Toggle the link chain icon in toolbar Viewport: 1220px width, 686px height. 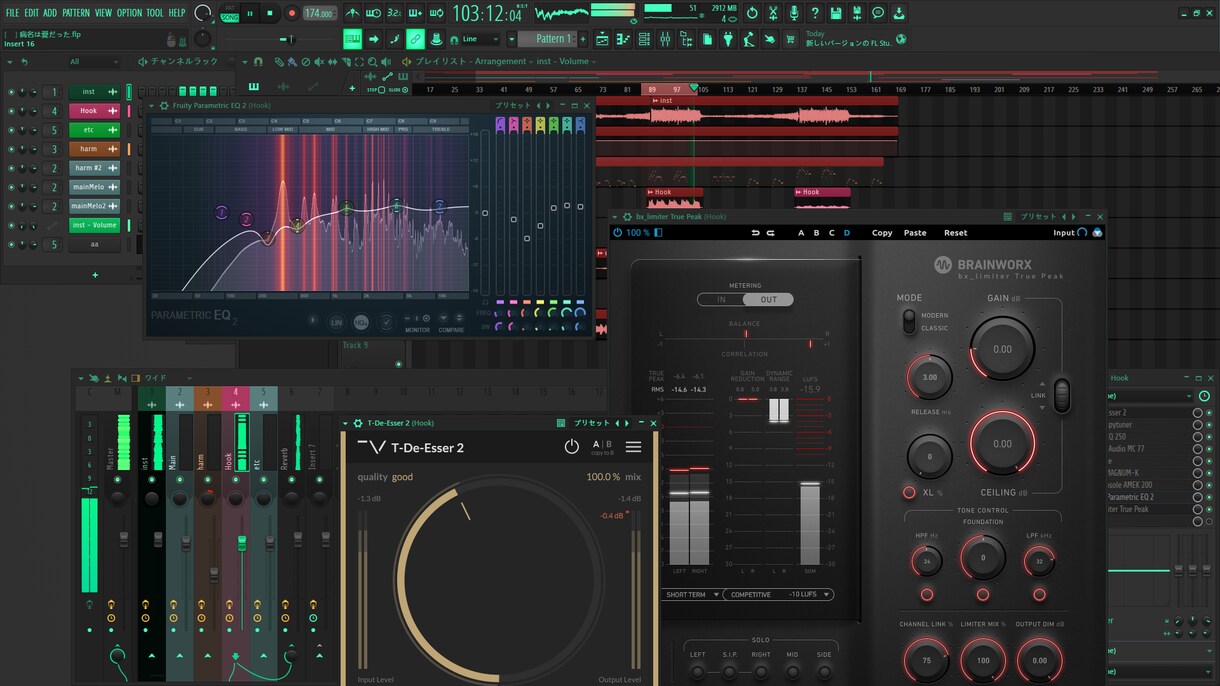point(415,39)
